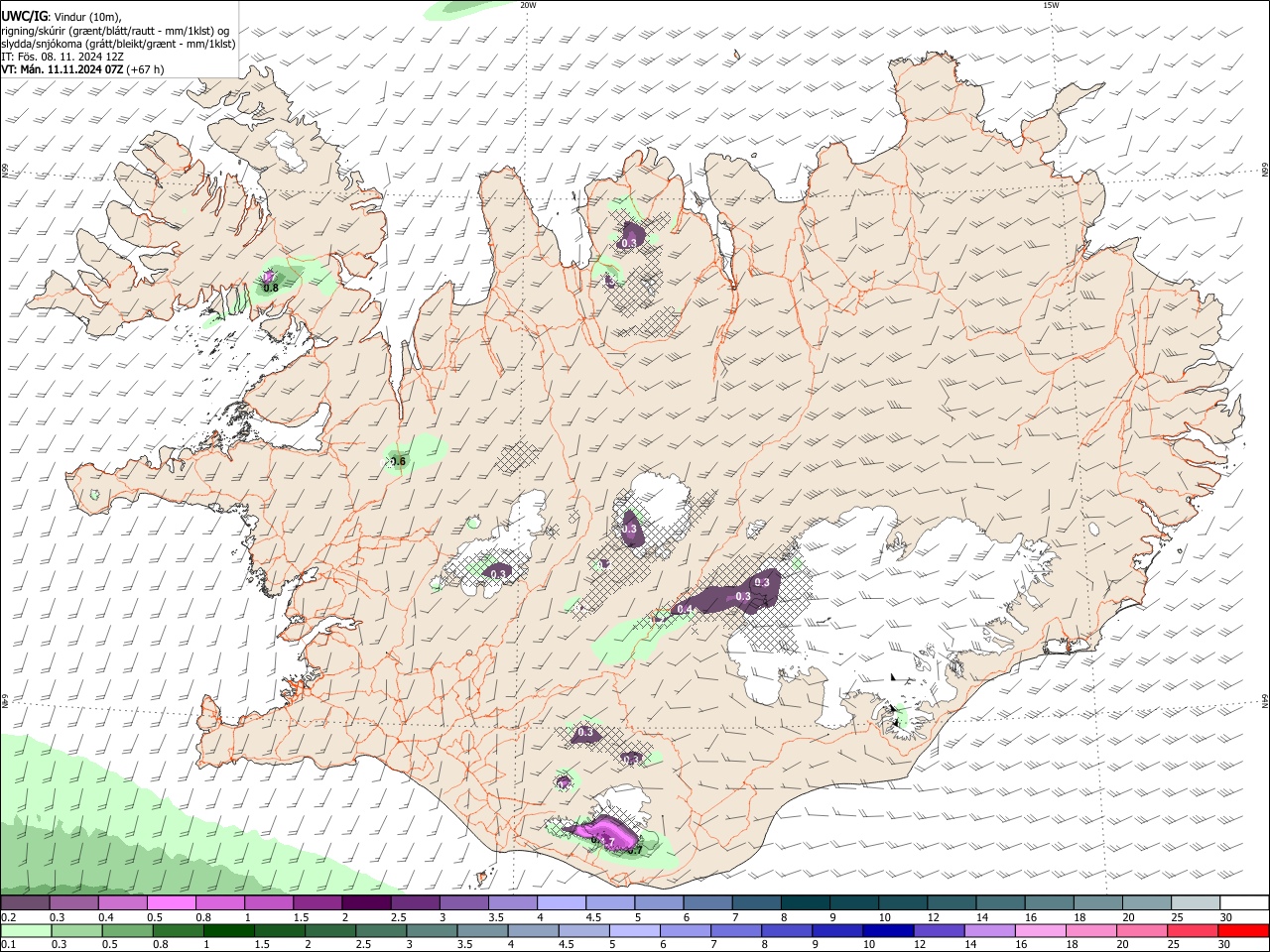Click the top-row legend swatch between 0.2 and 0.3
The height and width of the screenshot is (952, 1270).
tap(25, 903)
